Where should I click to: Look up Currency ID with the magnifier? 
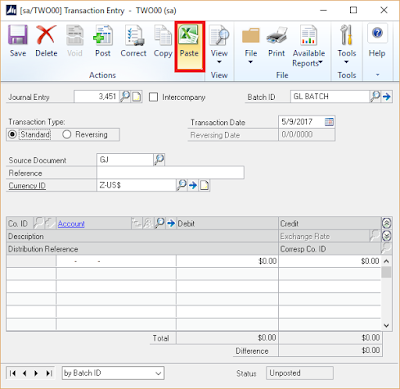pos(181,185)
